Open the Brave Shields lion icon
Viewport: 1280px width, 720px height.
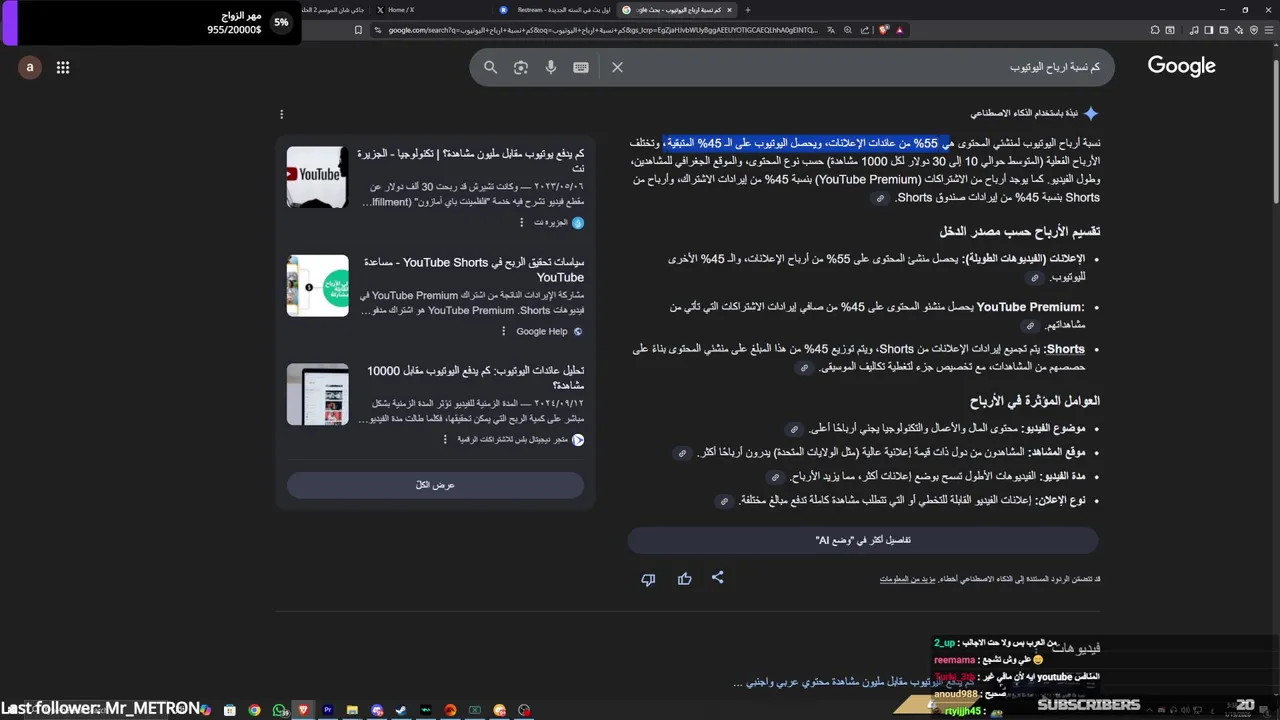coord(884,30)
